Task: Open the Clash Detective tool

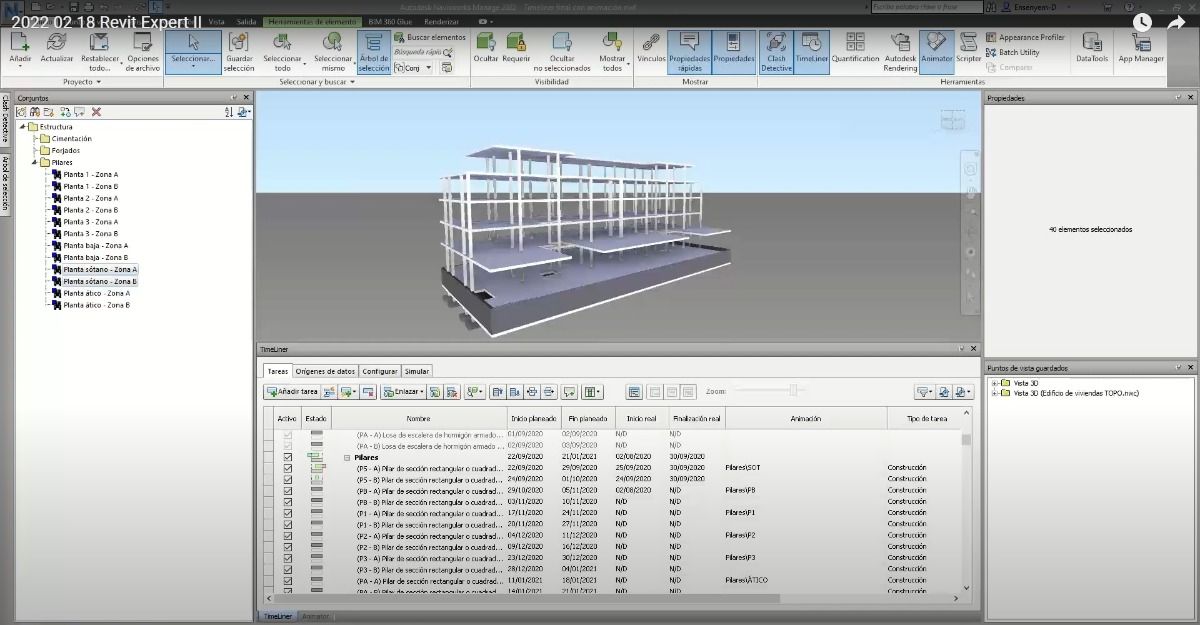Action: 776,50
